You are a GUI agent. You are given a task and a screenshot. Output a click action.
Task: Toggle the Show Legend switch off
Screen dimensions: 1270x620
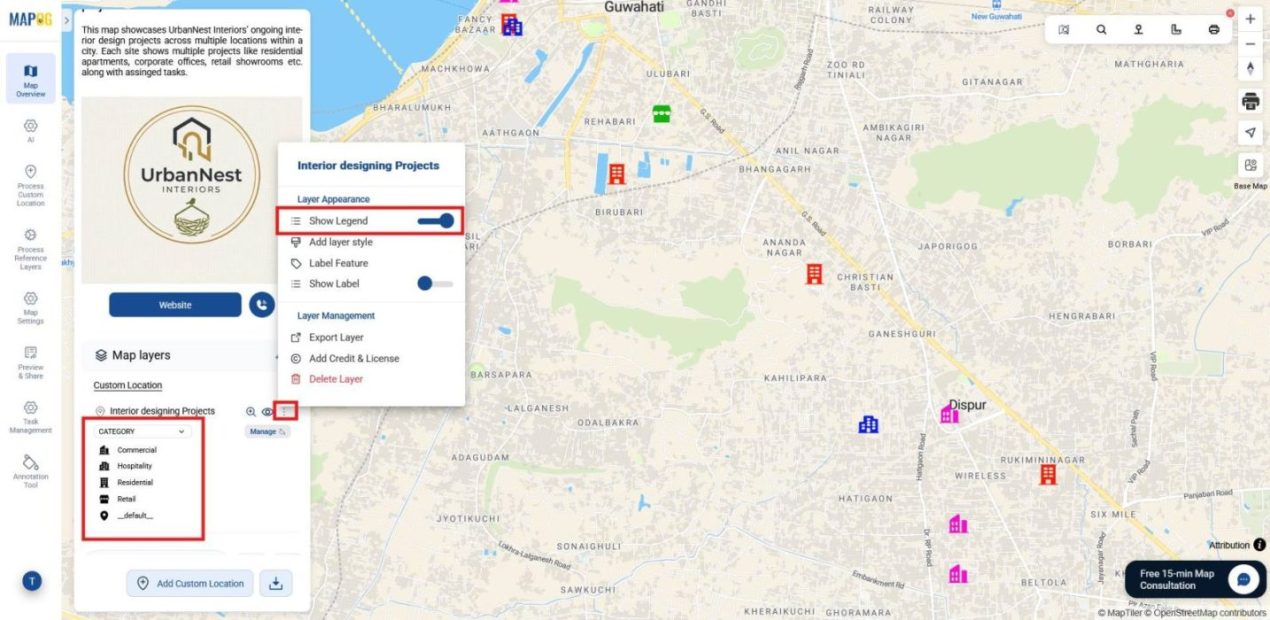point(436,220)
